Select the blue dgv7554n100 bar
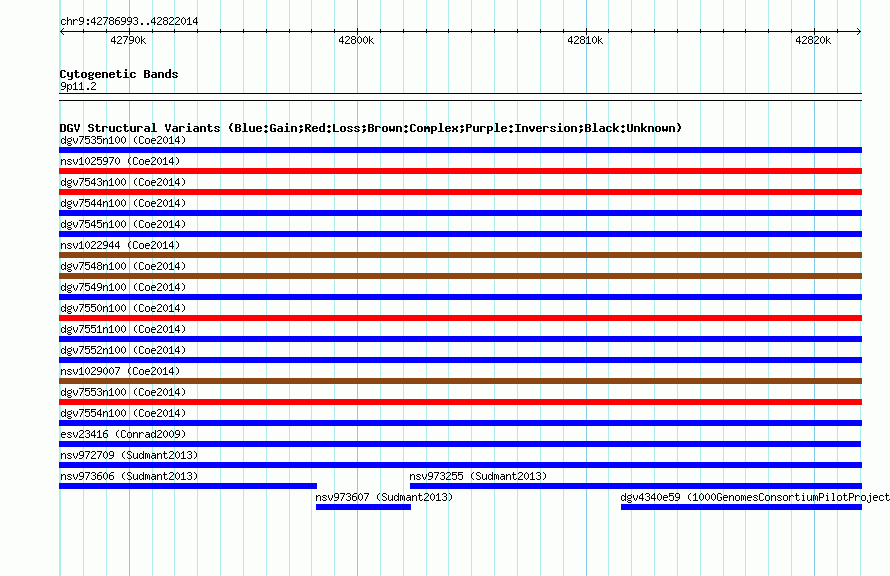Image resolution: width=890 pixels, height=576 pixels. click(x=460, y=423)
